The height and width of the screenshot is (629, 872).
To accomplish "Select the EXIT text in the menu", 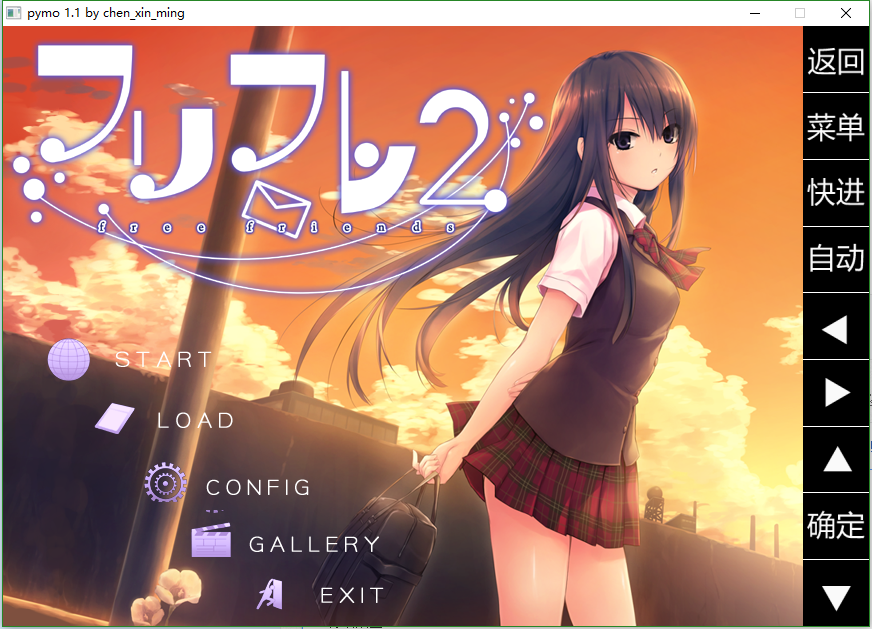I will point(352,596).
